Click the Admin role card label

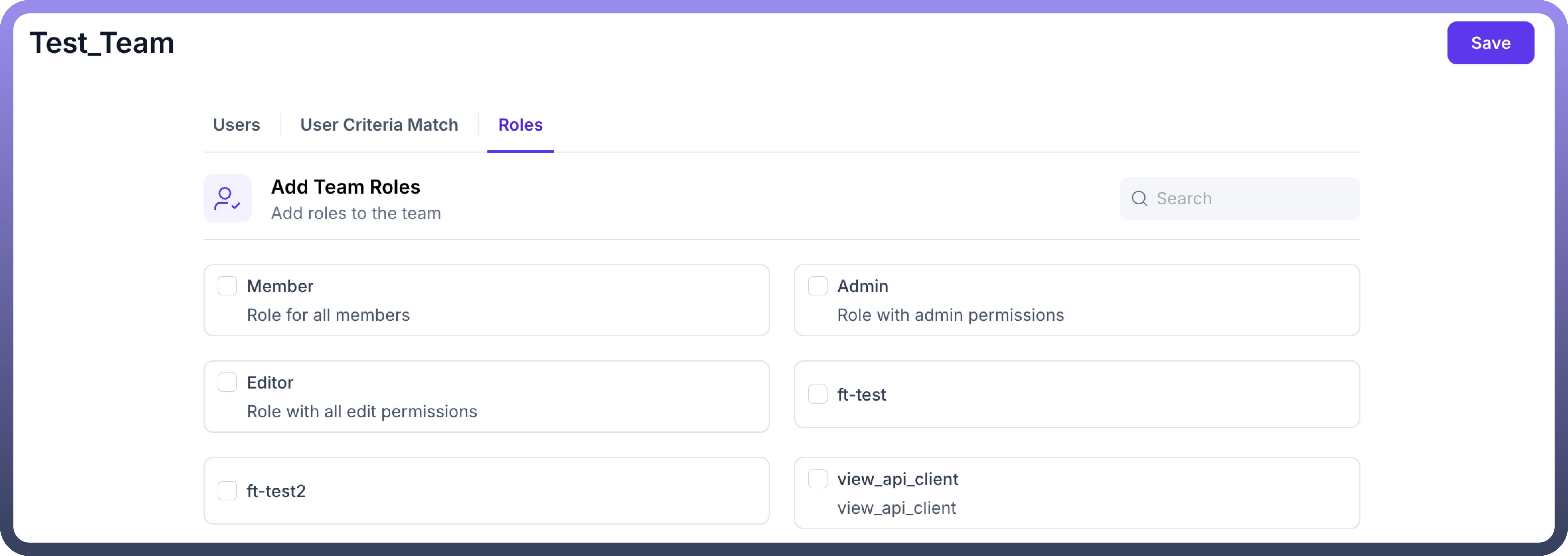pyautogui.click(x=863, y=286)
